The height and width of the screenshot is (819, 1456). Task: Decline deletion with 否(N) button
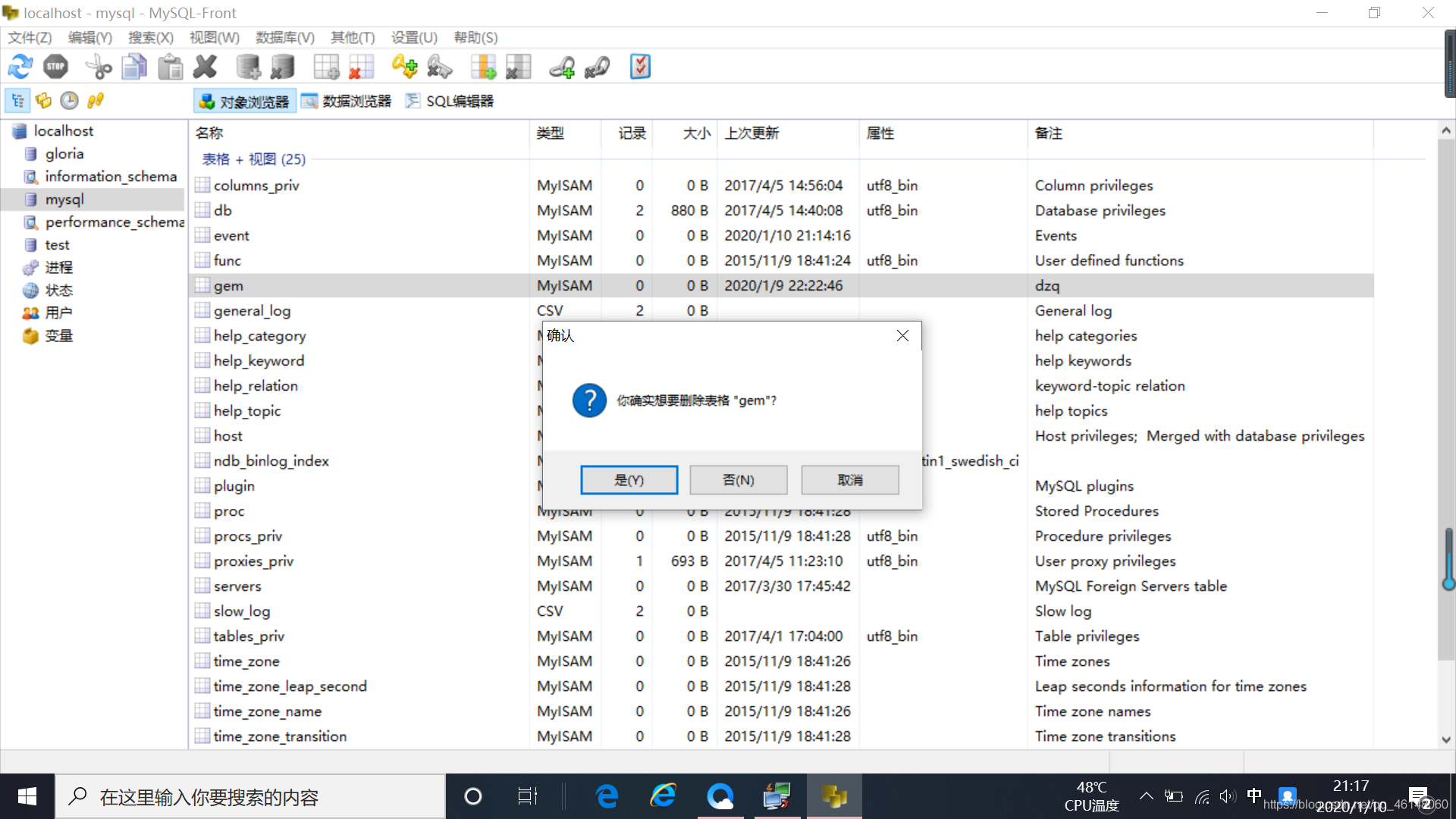(738, 480)
